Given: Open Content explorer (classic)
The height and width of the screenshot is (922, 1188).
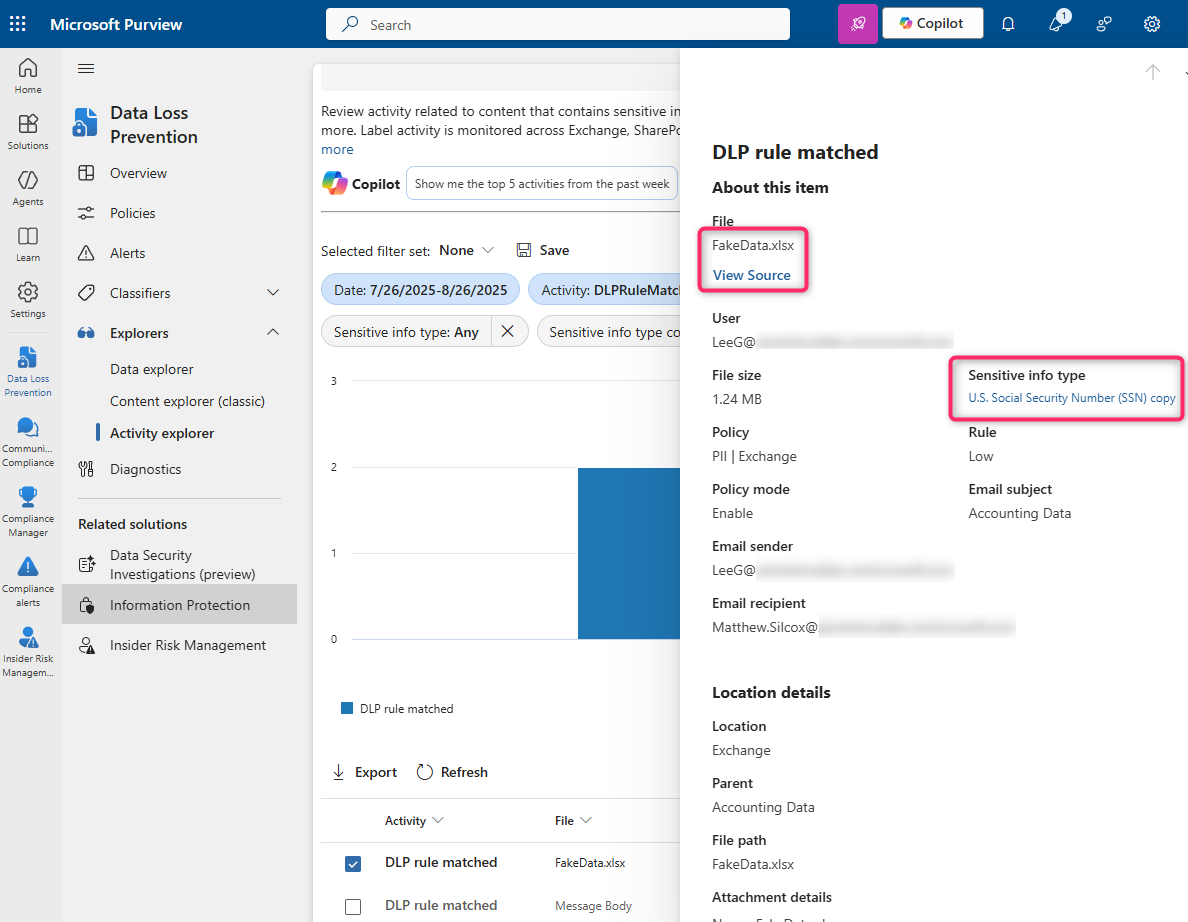Looking at the screenshot, I should [x=187, y=401].
